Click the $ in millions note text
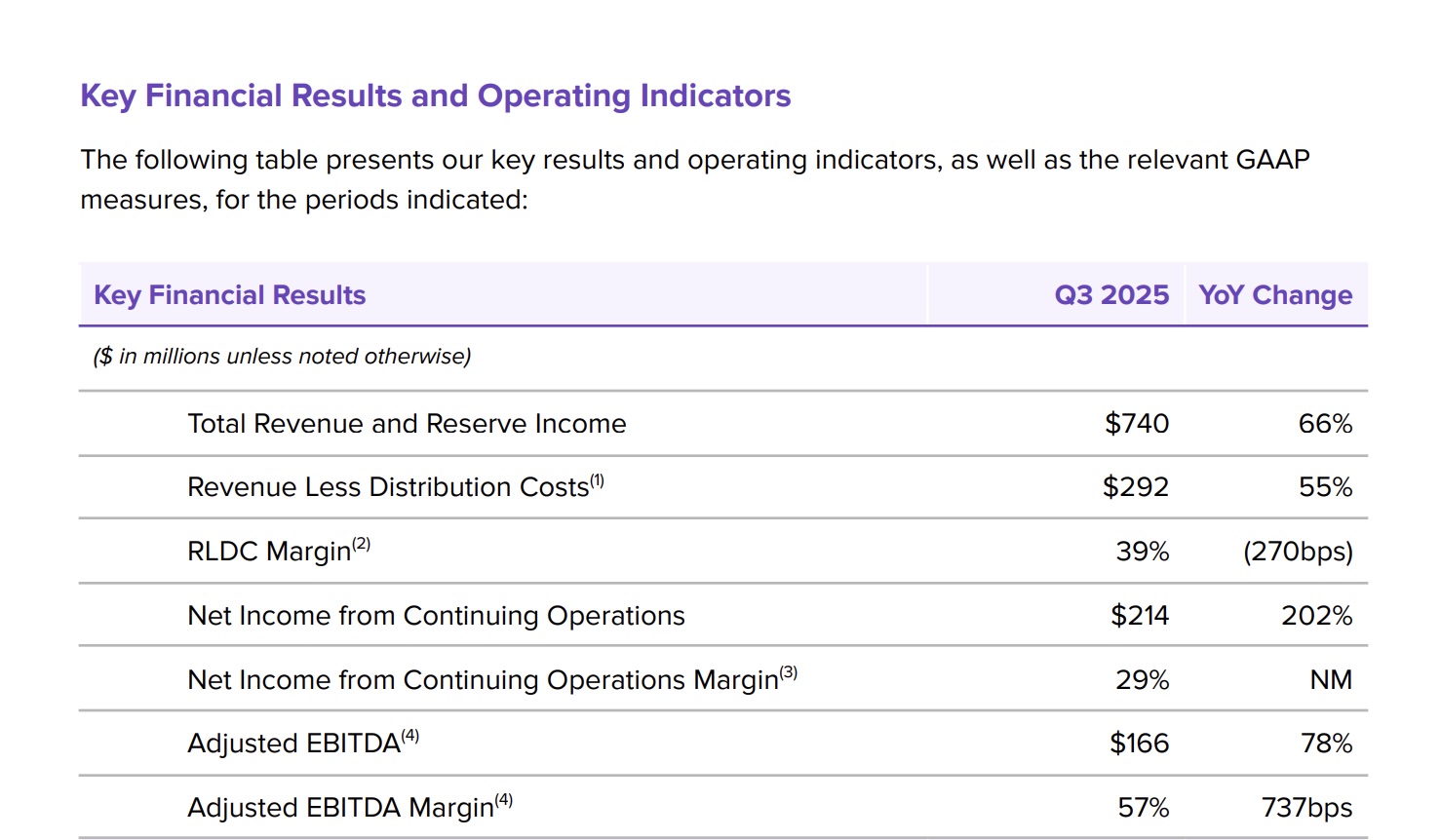Image resolution: width=1441 pixels, height=840 pixels. pos(282,357)
